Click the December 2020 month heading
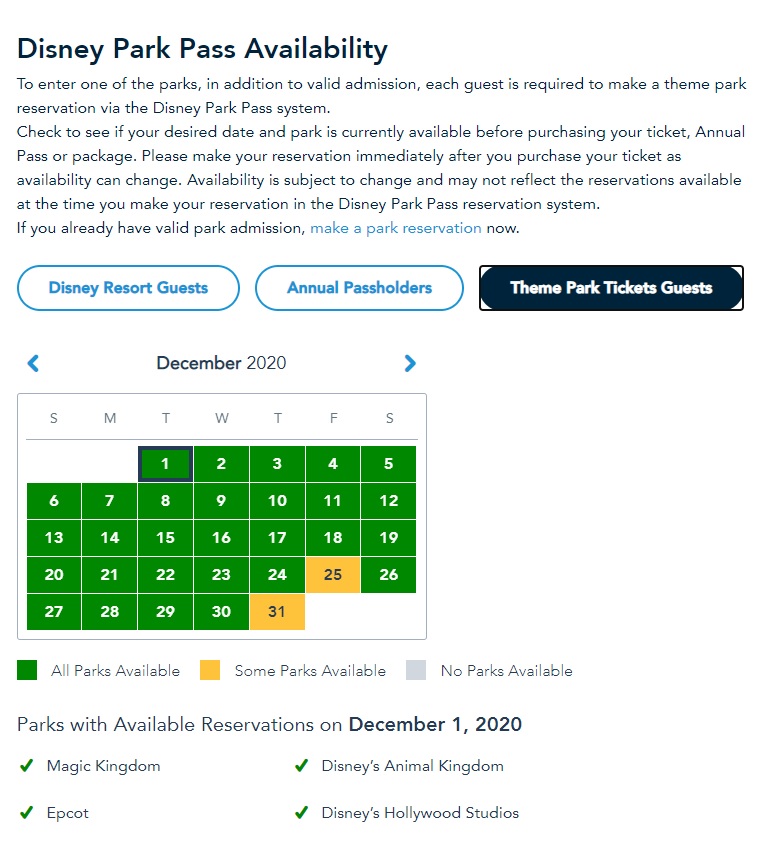This screenshot has height=851, width=771. [x=221, y=363]
